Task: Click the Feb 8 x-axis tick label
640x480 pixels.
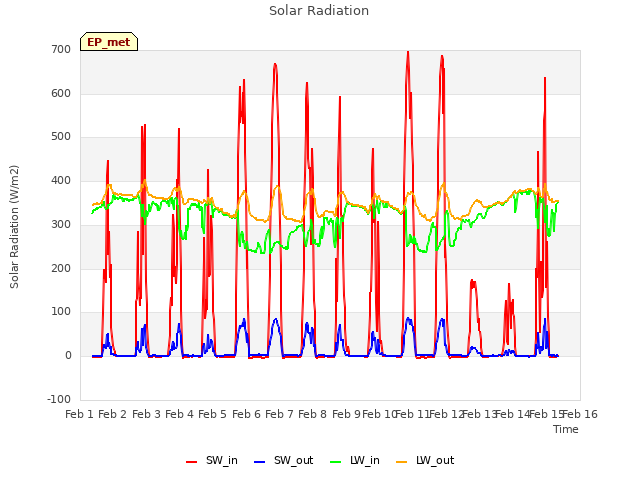Action: coord(312,414)
